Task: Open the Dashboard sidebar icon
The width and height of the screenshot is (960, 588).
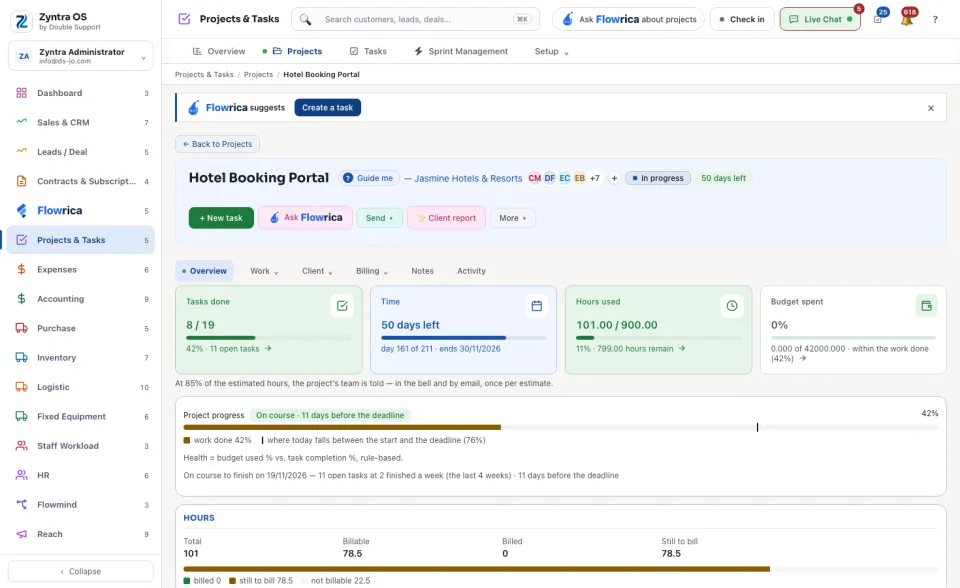Action: [21, 93]
